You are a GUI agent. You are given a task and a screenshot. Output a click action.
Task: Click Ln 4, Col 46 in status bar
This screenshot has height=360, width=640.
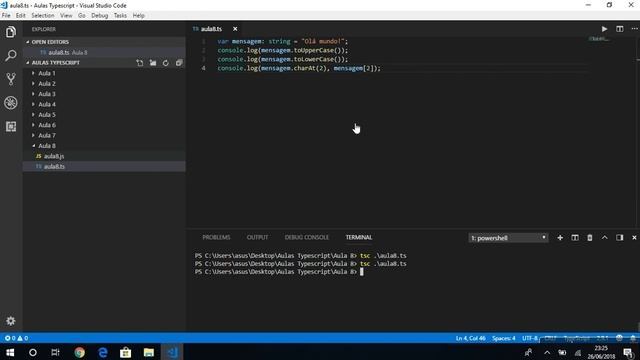pos(471,338)
